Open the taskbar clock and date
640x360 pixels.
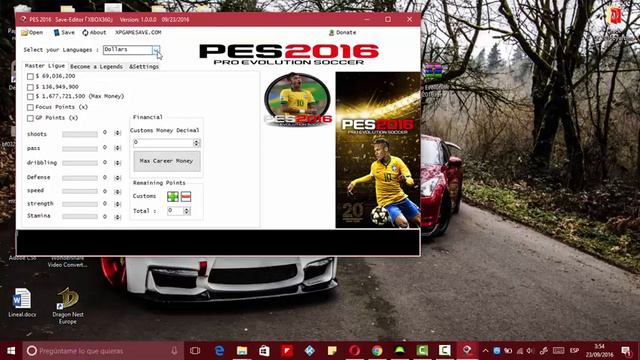[599, 351]
